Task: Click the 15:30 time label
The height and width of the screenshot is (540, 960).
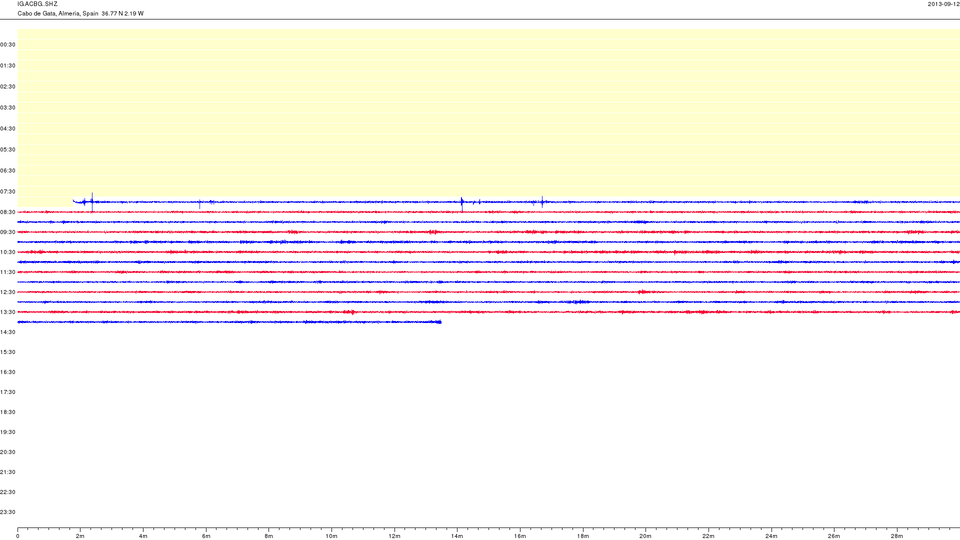Action: [x=8, y=352]
